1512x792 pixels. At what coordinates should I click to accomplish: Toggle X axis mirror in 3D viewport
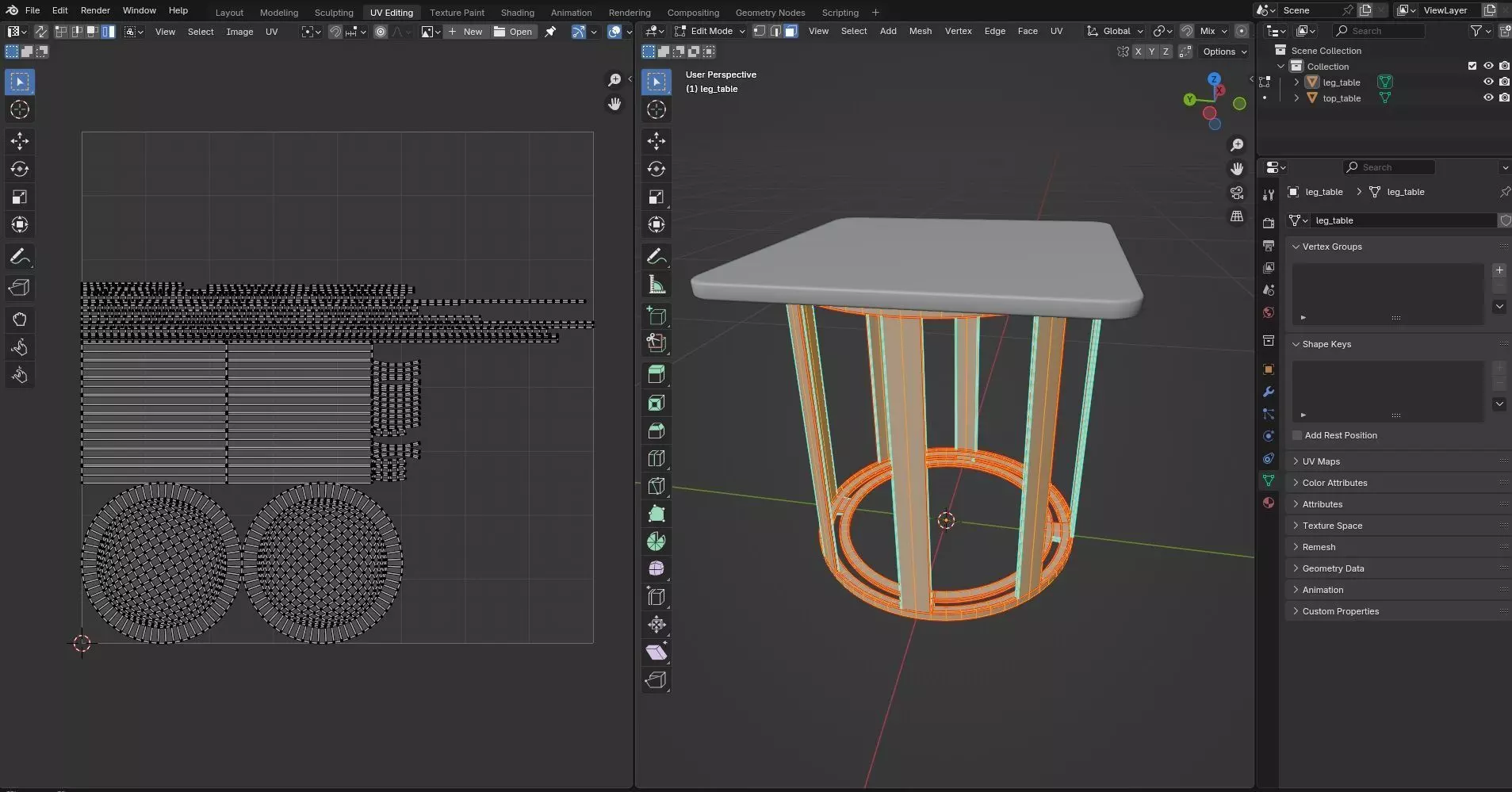coord(1138,52)
